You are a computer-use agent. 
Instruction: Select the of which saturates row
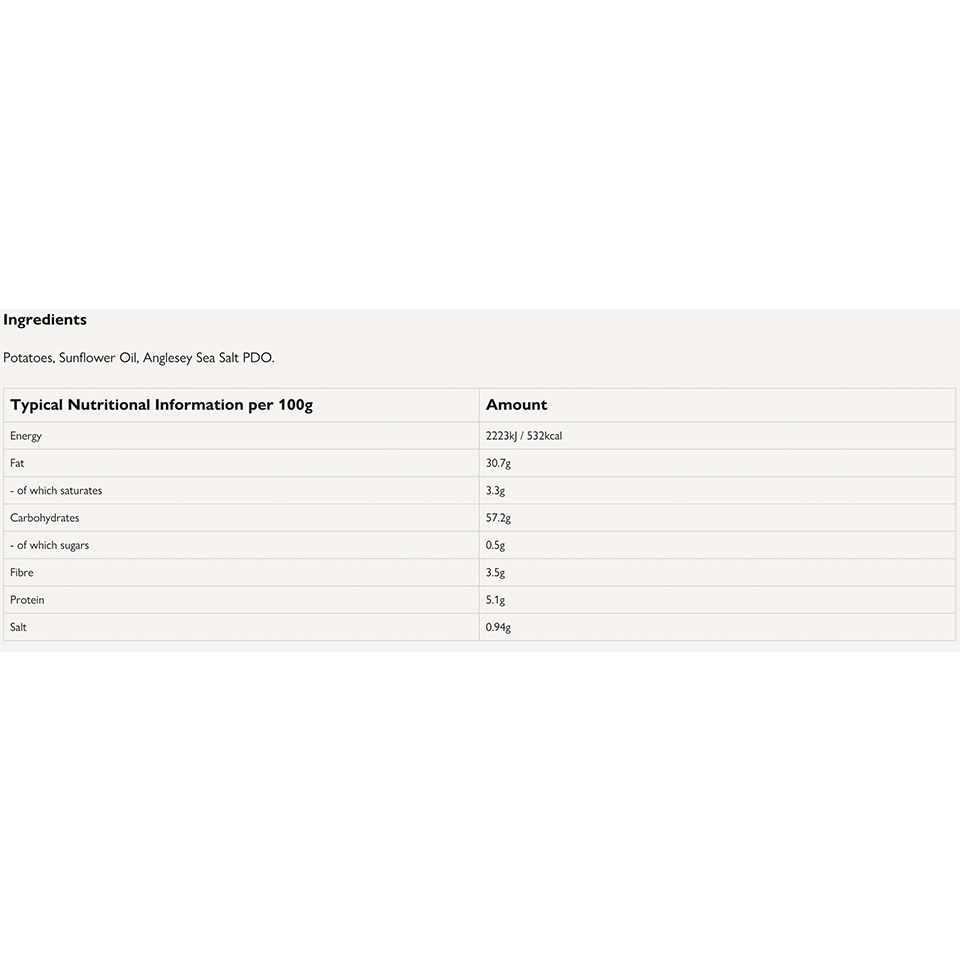[56, 491]
